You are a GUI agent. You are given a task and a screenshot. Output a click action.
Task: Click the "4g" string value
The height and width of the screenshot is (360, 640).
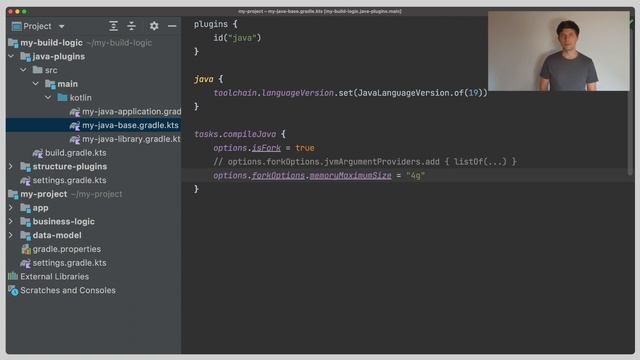point(415,176)
